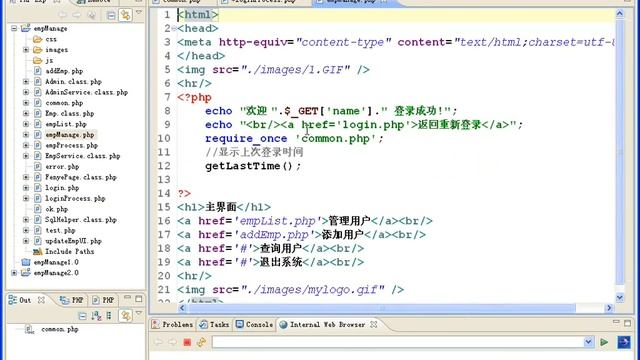The image size is (640, 360).
Task: Expand empList.php node
Action: (26, 124)
